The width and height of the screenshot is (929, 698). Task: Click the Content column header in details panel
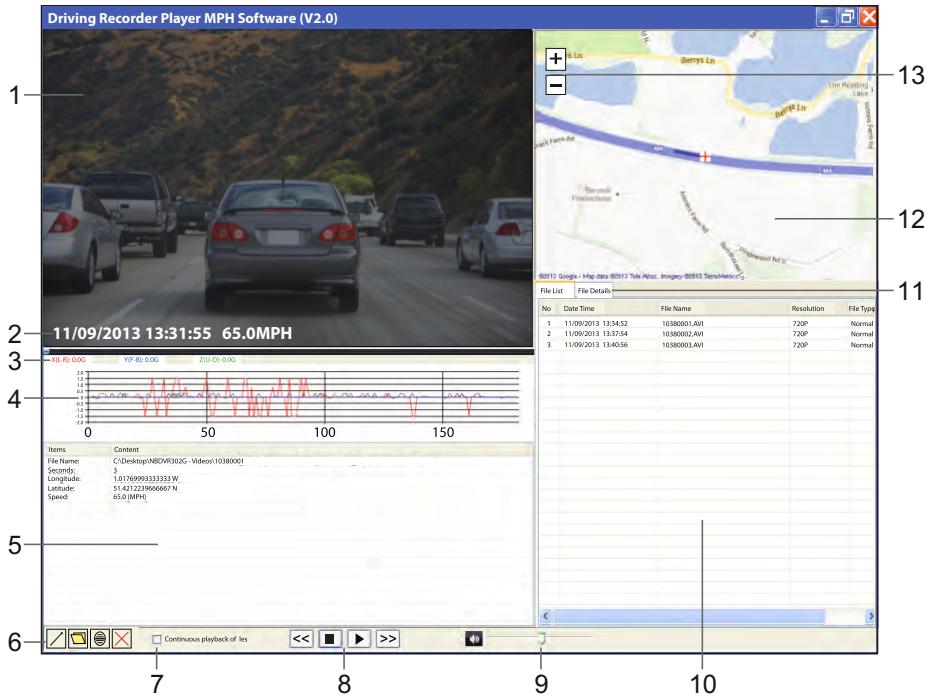click(x=126, y=450)
